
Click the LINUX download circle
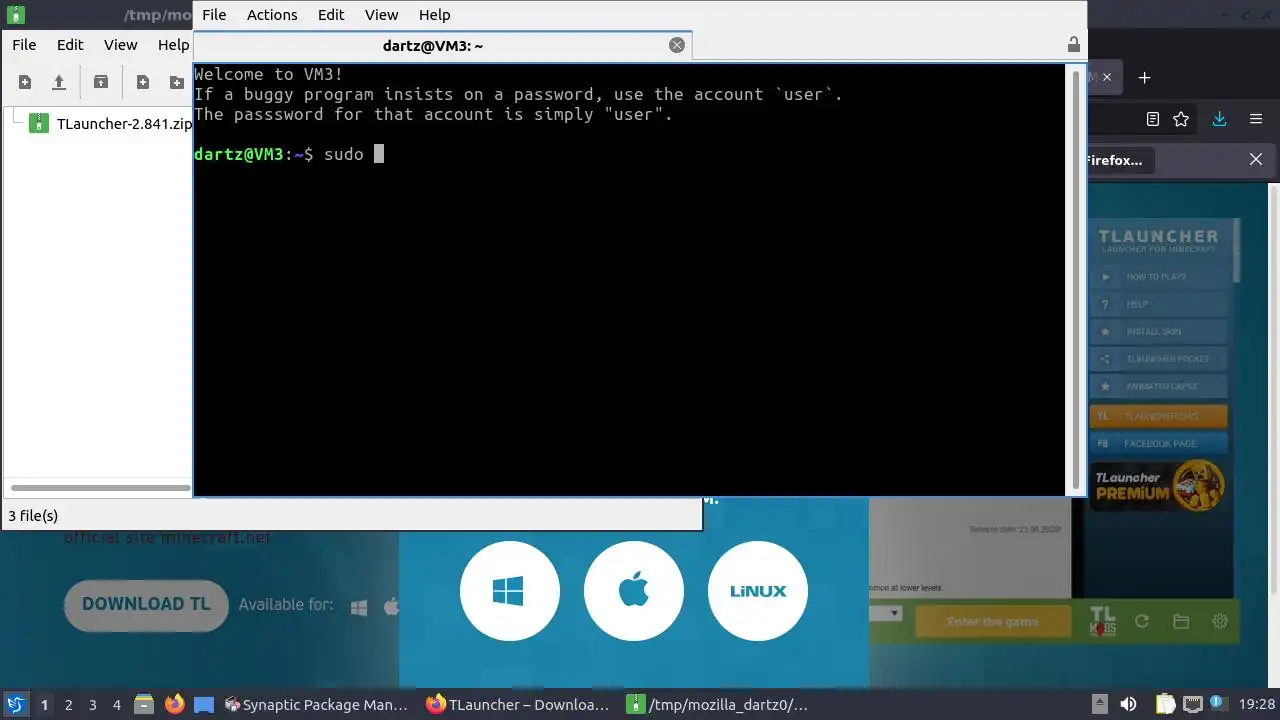pos(758,591)
